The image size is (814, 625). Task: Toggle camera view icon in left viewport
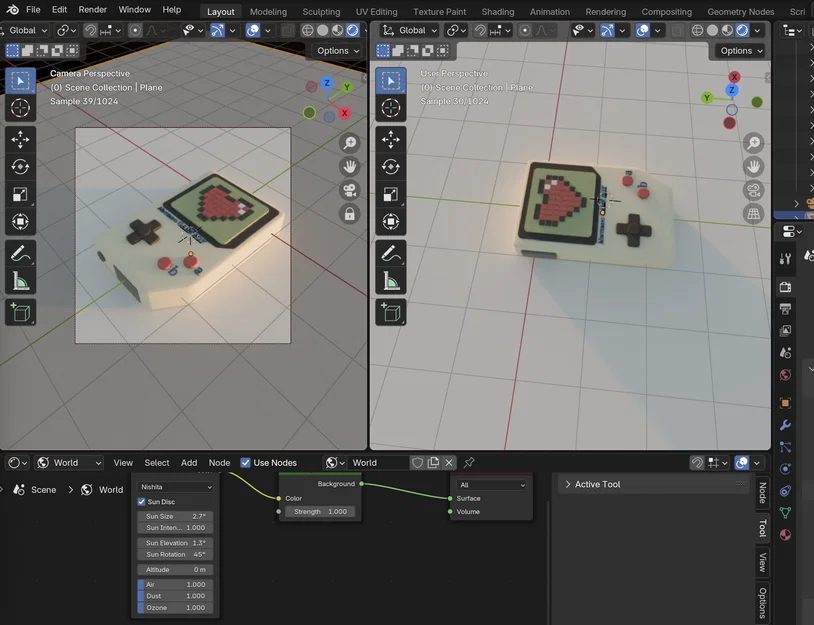pyautogui.click(x=350, y=190)
